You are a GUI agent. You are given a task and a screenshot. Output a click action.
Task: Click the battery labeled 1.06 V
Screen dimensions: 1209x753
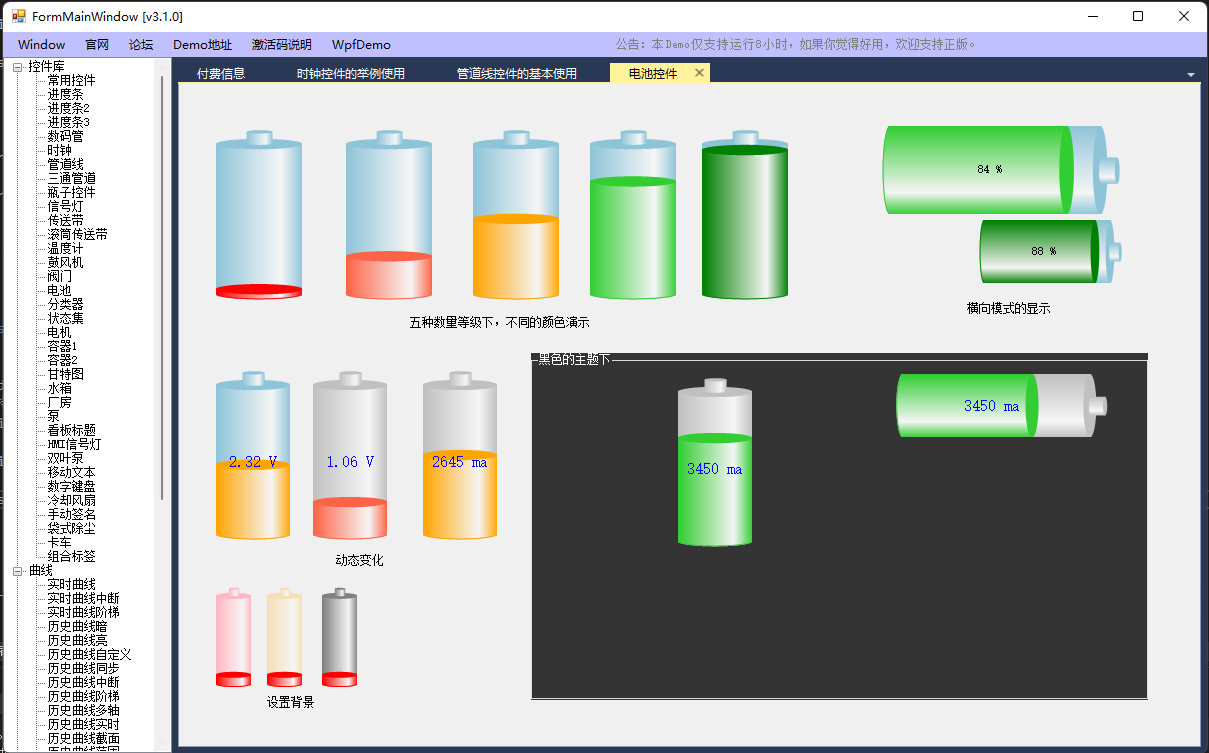tap(349, 458)
